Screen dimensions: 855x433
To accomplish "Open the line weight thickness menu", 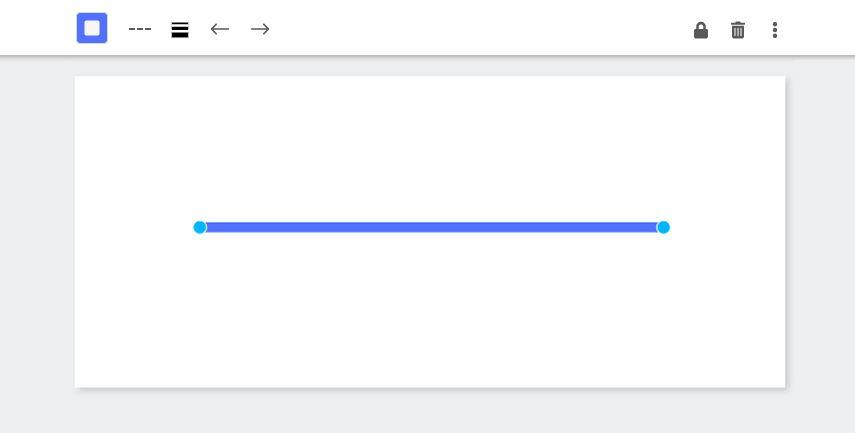I will (x=180, y=29).
